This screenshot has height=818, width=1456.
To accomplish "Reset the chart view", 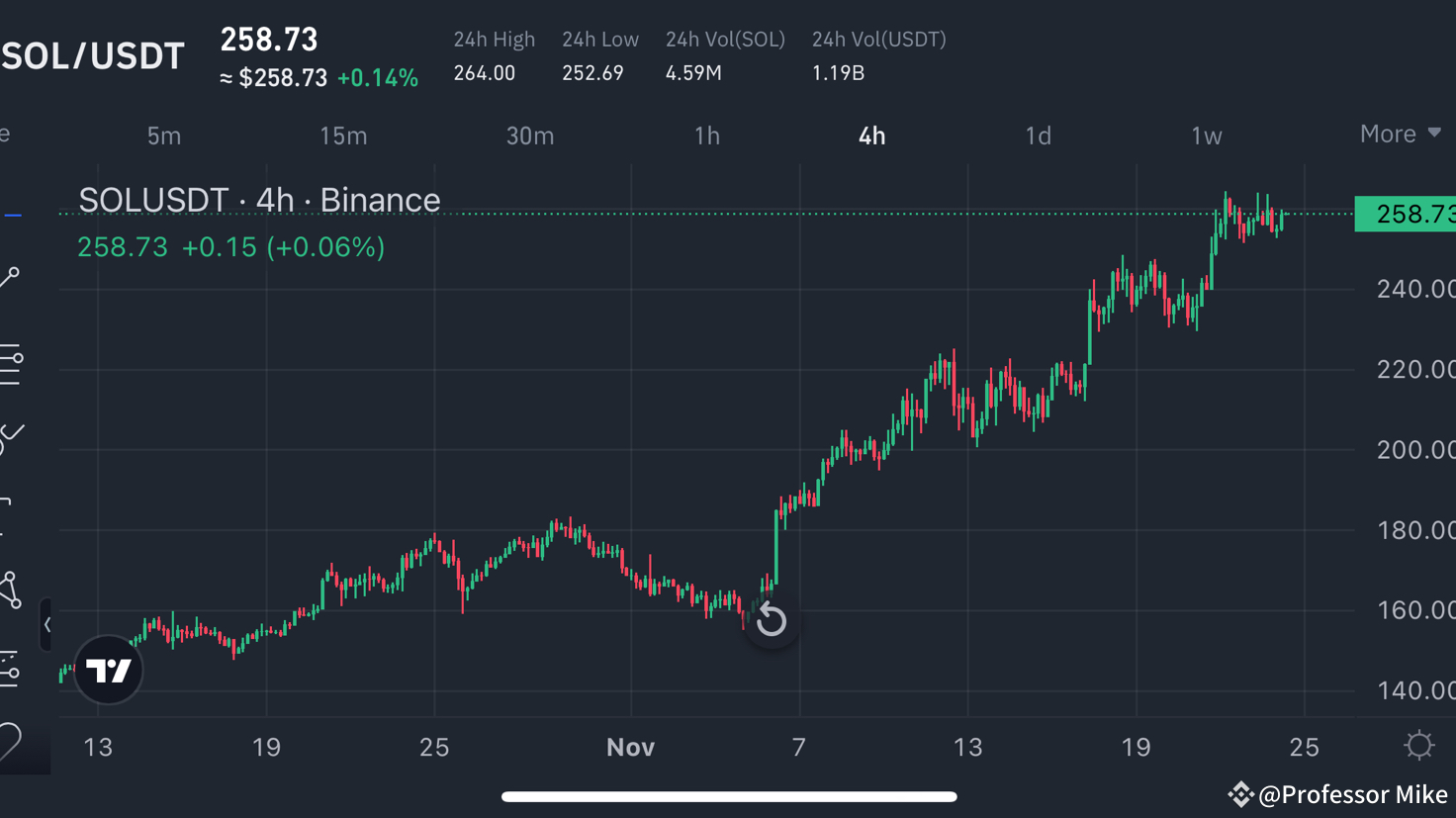I will point(772,621).
